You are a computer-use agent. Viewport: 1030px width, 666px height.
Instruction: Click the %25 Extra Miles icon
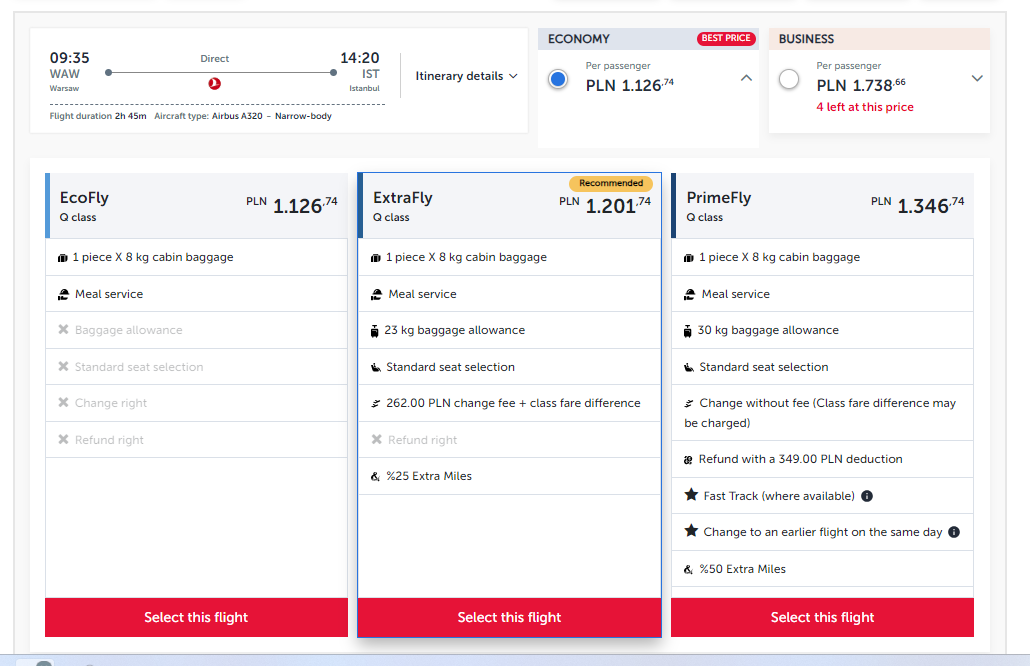375,477
